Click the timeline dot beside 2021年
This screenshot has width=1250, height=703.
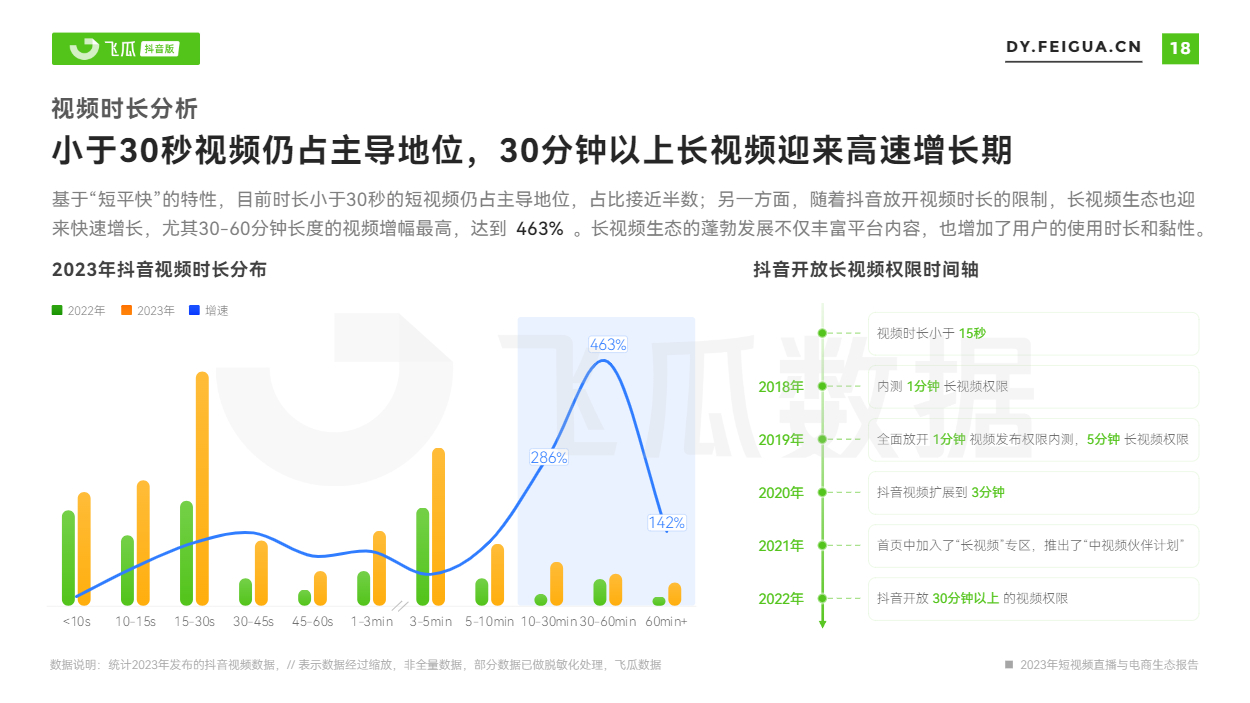[822, 545]
